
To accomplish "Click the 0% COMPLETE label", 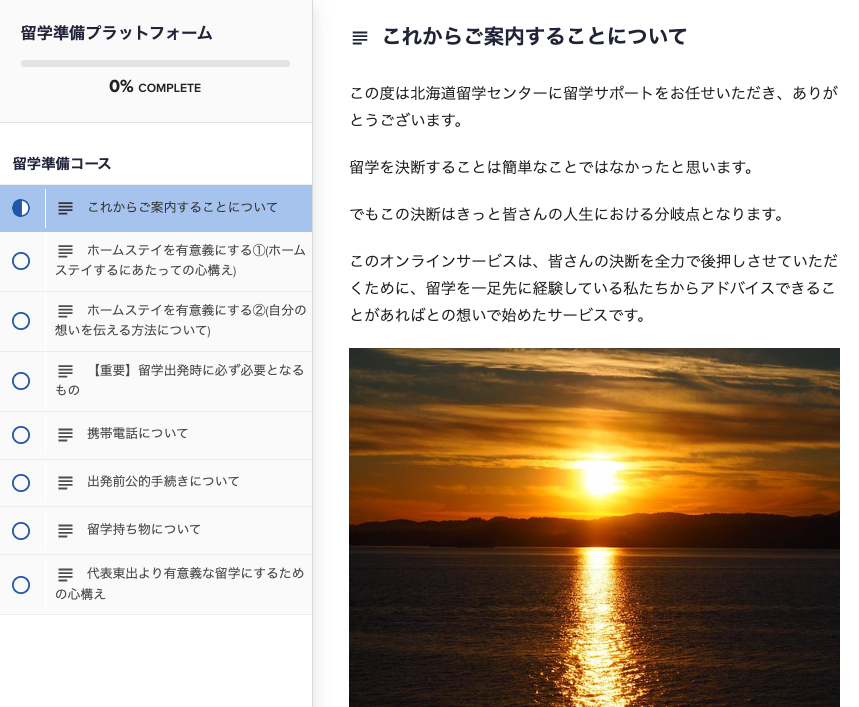I will [x=155, y=87].
